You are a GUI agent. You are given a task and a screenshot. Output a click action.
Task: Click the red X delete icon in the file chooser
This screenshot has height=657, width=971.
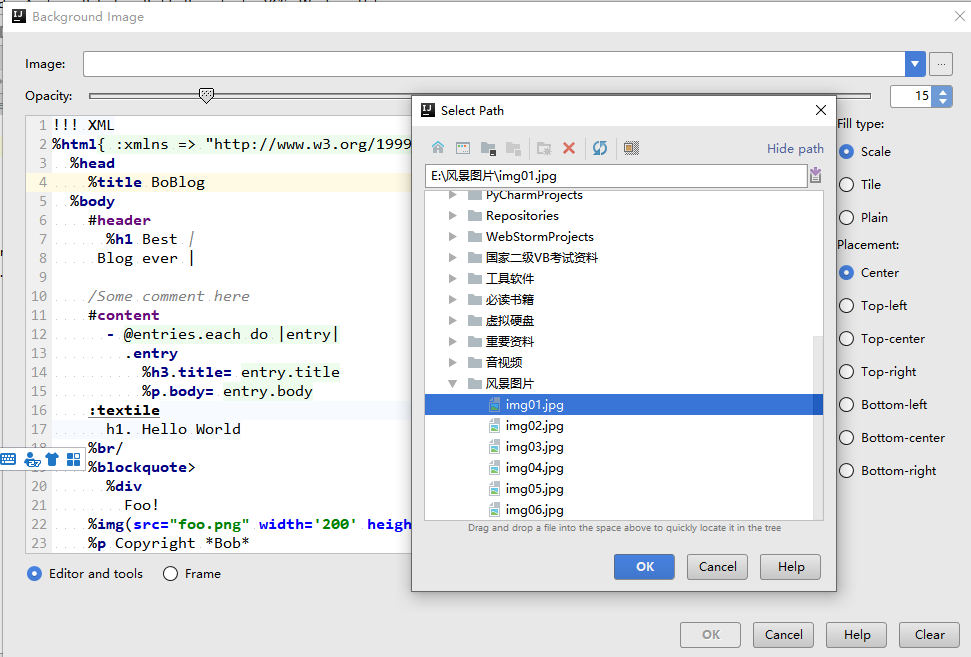[569, 148]
